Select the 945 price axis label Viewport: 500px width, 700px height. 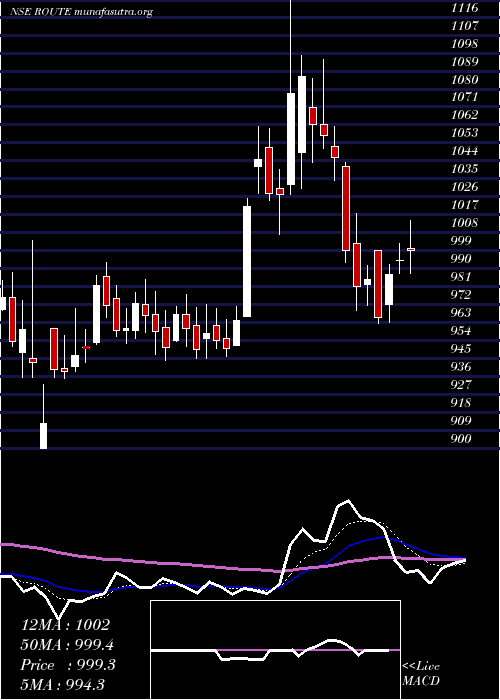(x=462, y=349)
